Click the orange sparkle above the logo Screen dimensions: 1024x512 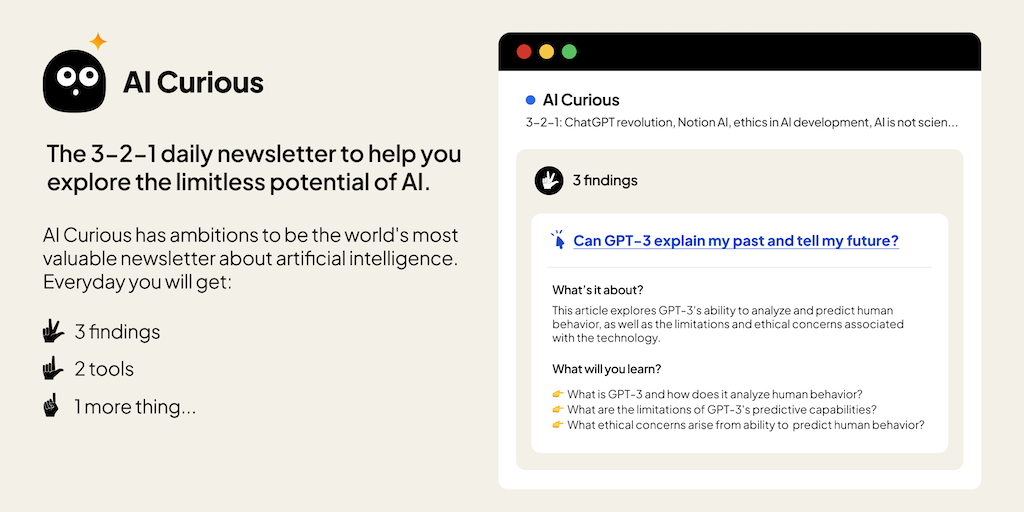98,42
